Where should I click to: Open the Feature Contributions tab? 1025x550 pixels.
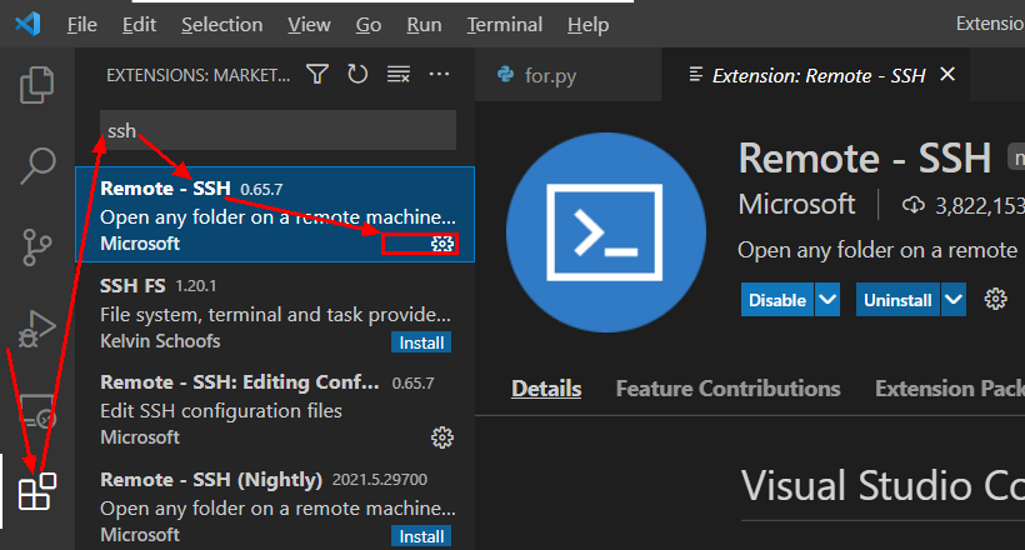pyautogui.click(x=727, y=389)
